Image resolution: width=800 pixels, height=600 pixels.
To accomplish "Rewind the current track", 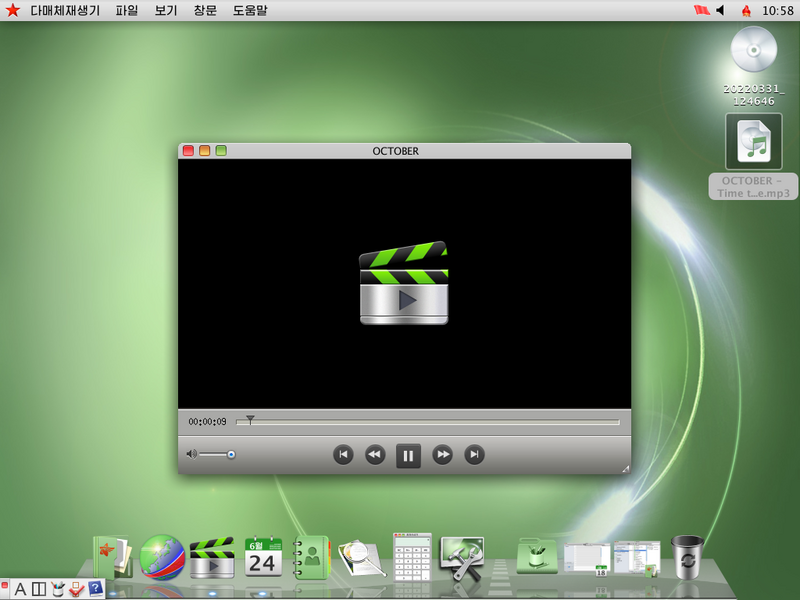I will click(x=375, y=456).
